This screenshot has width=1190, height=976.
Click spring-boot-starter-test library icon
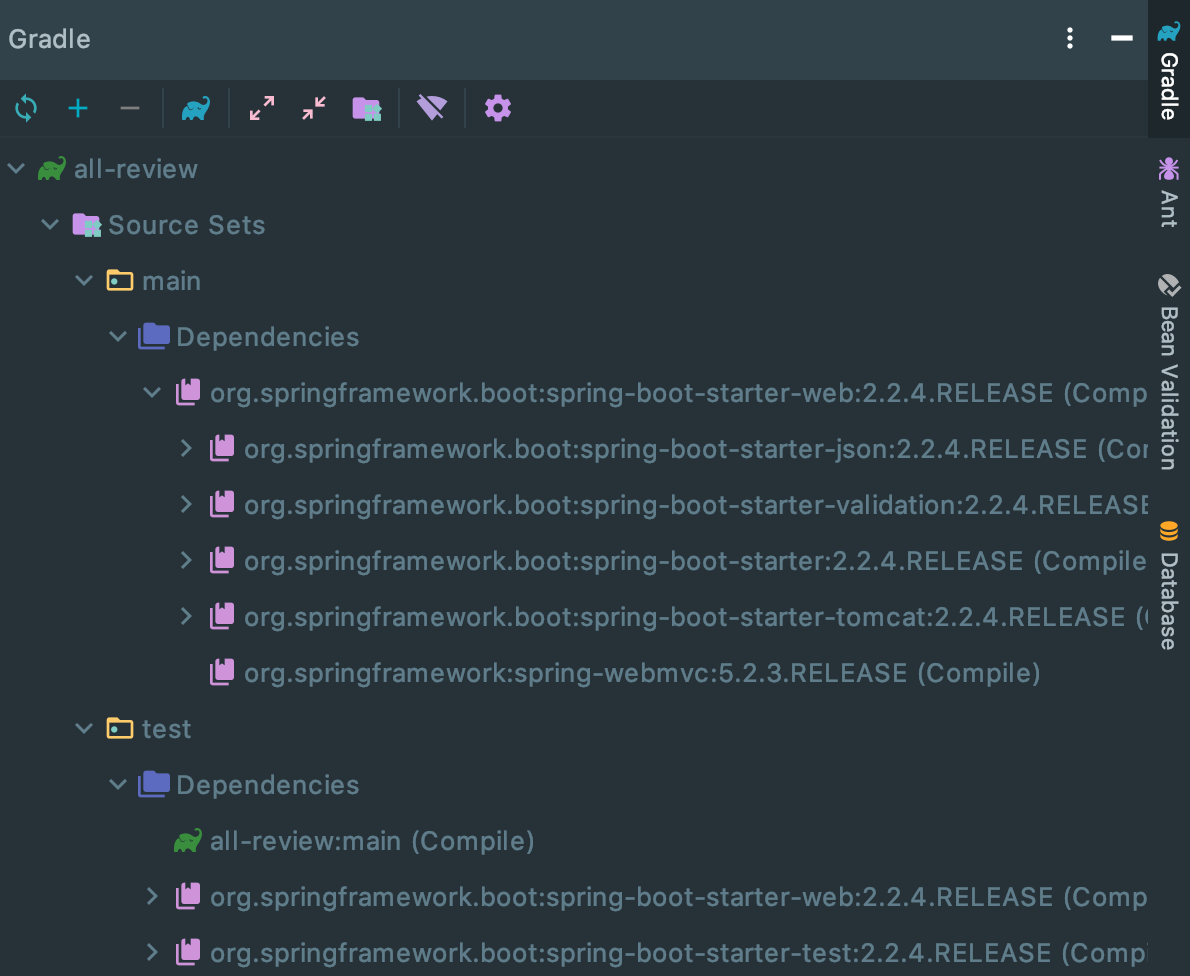coord(188,952)
